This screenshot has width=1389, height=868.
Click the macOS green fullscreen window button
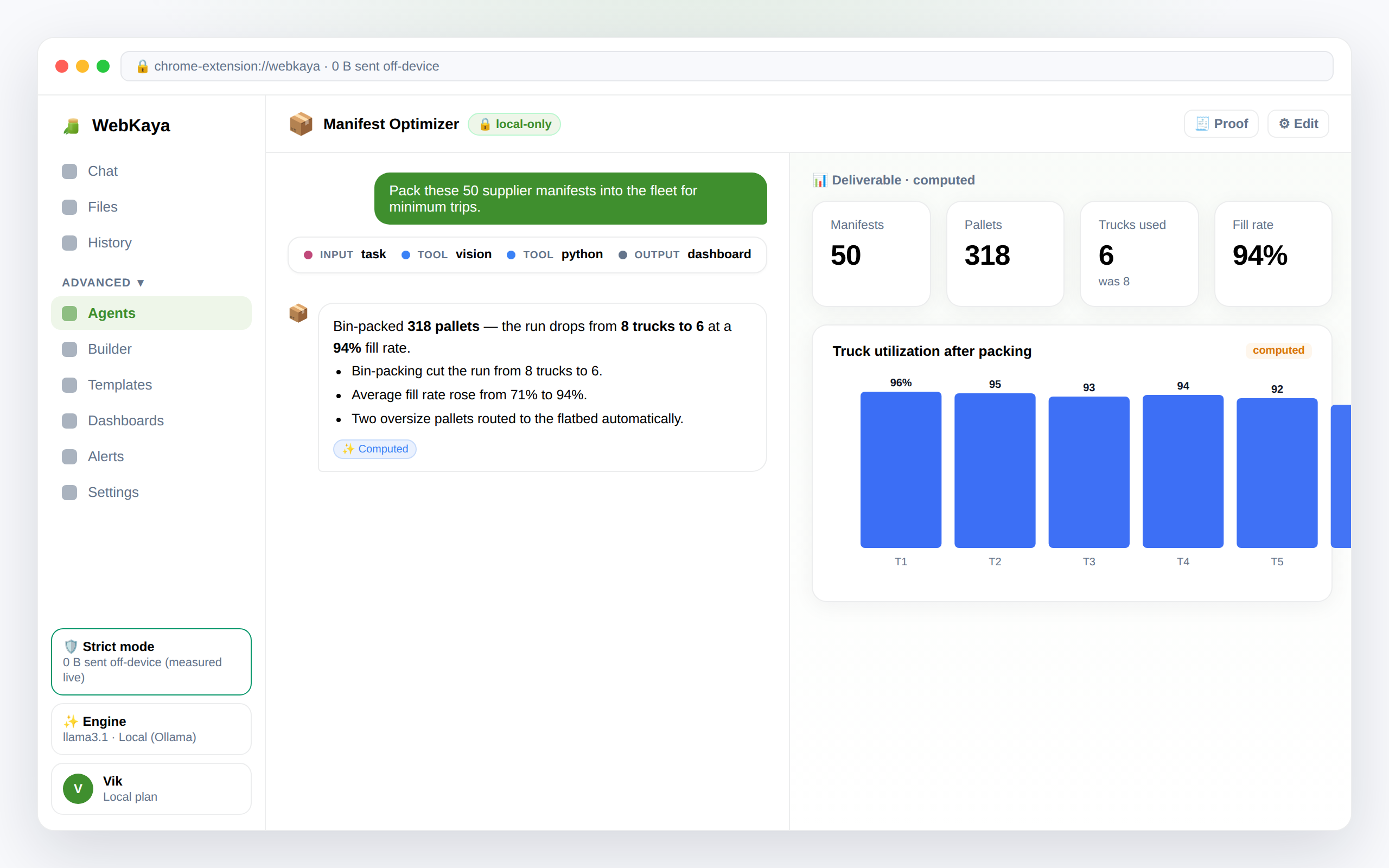click(103, 67)
